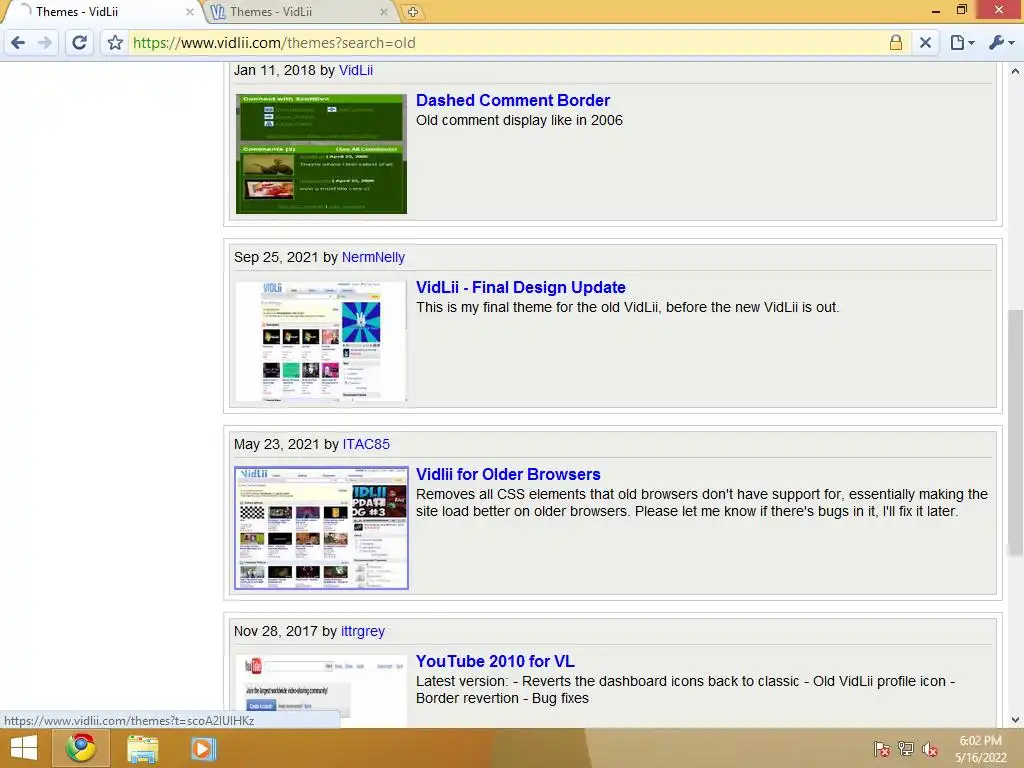Go back with the browser back arrow
Screen dimensions: 1024x768
(x=18, y=43)
